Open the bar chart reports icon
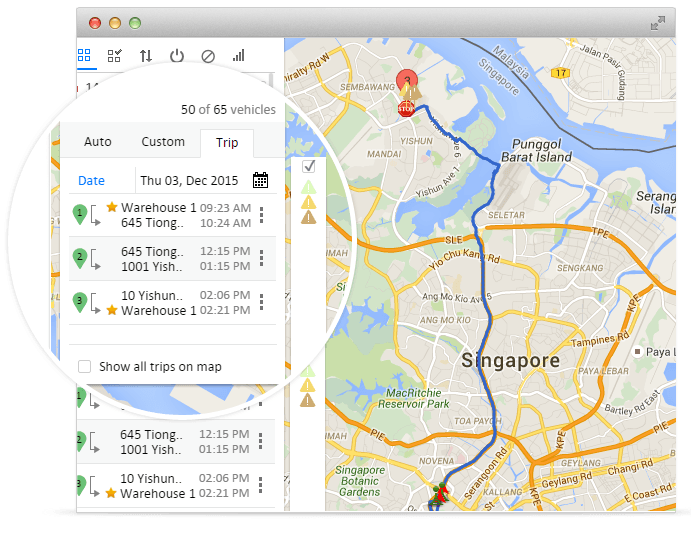The height and width of the screenshot is (550, 691). pyautogui.click(x=238, y=55)
